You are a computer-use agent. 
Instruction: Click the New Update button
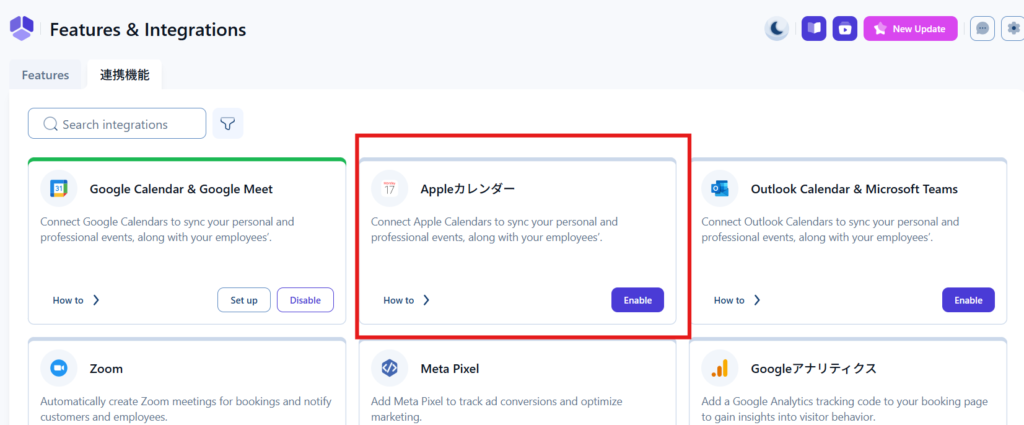(910, 29)
